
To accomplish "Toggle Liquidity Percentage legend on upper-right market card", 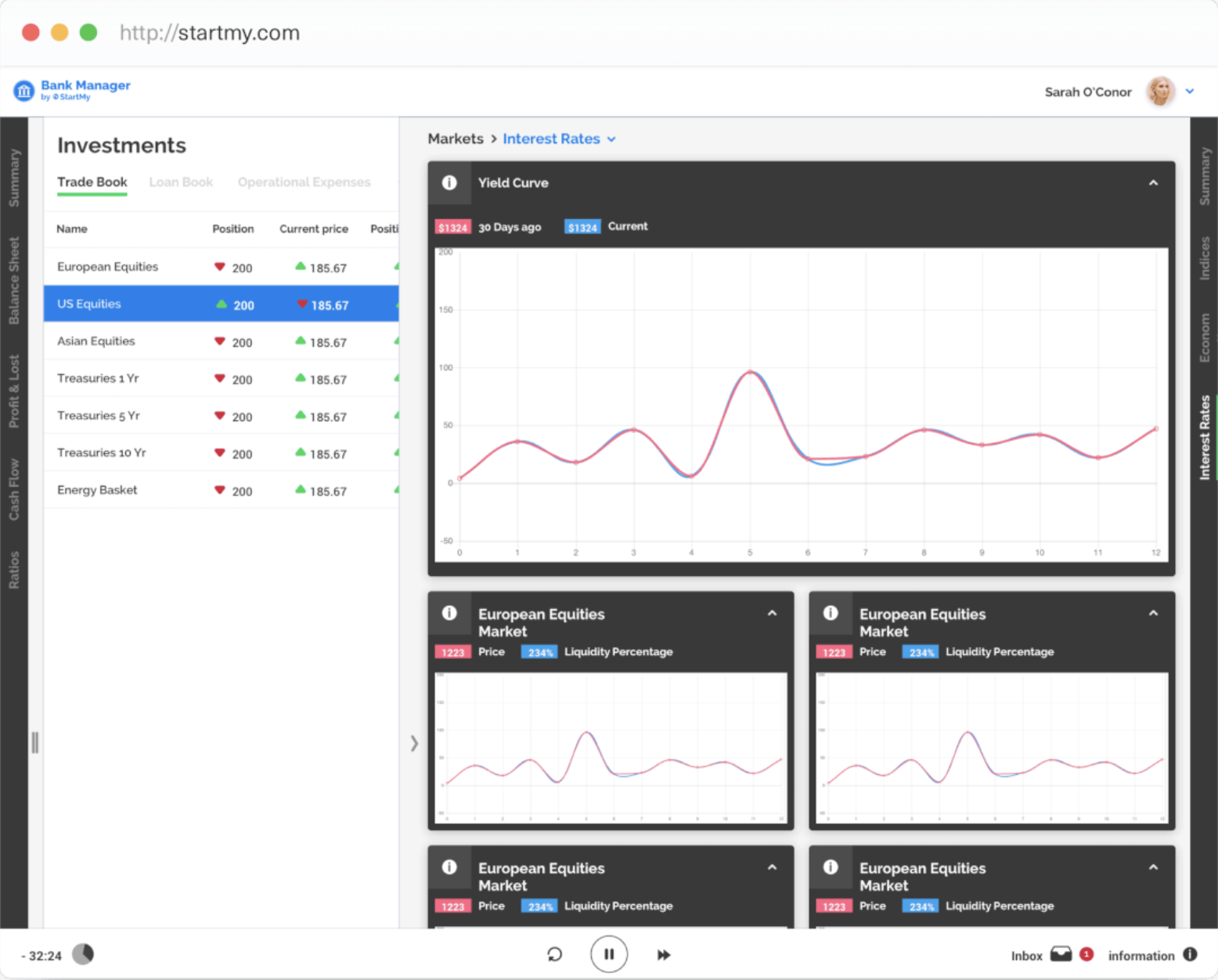I will (x=921, y=652).
